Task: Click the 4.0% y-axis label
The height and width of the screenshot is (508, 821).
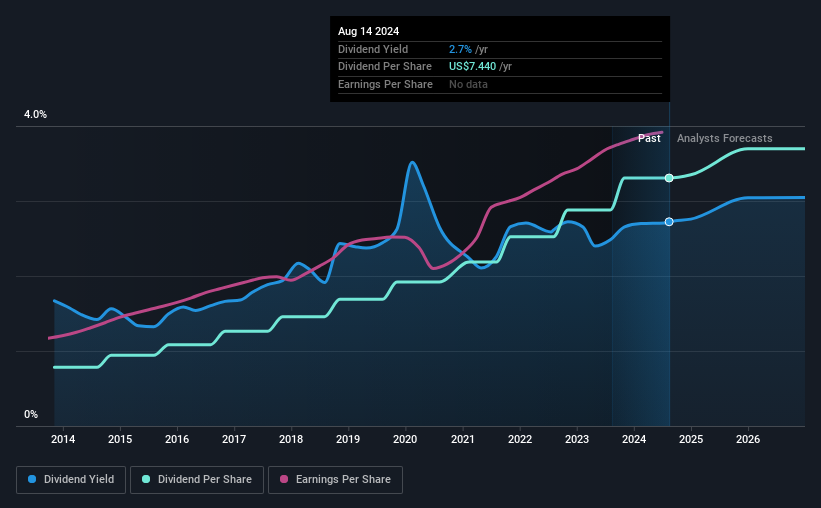Action: (35, 115)
